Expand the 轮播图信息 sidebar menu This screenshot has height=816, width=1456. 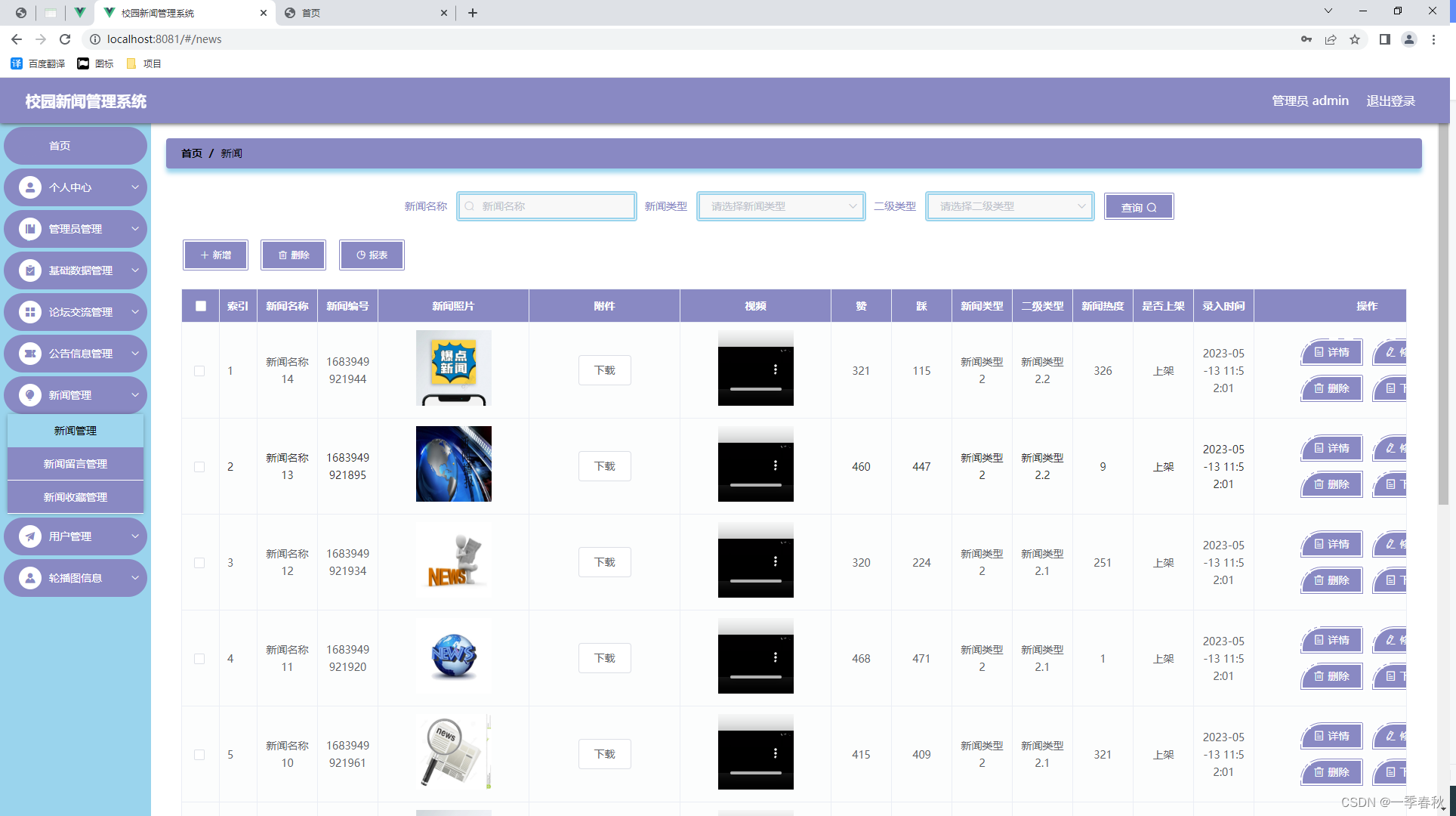pyautogui.click(x=76, y=578)
